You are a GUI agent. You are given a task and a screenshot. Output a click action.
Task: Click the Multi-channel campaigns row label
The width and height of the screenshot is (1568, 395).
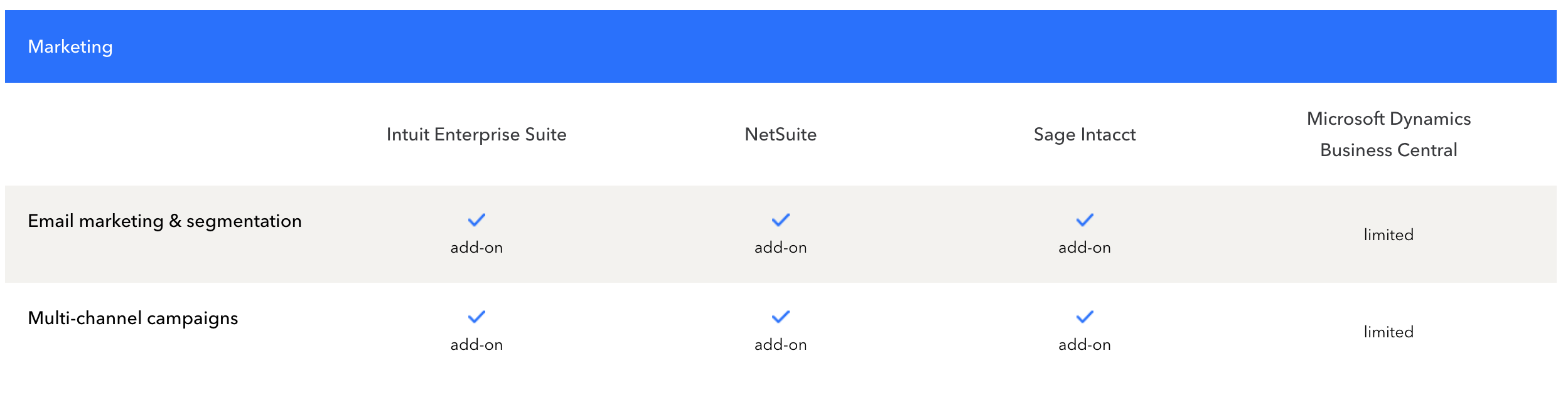[133, 319]
